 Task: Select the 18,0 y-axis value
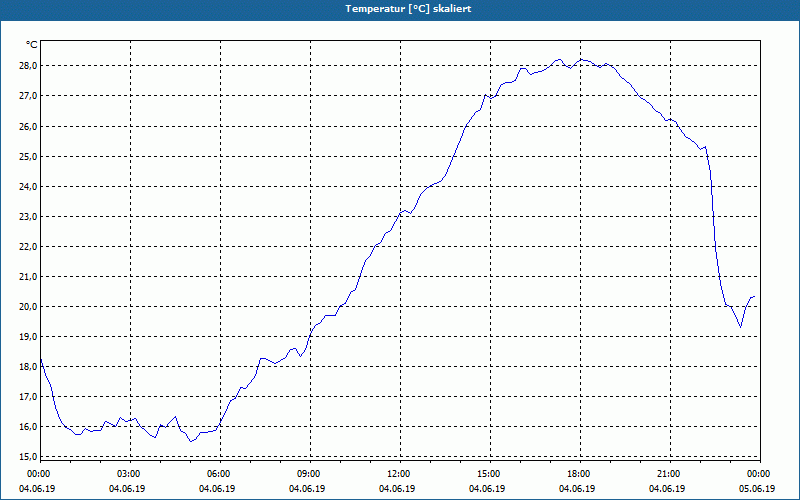pos(29,366)
